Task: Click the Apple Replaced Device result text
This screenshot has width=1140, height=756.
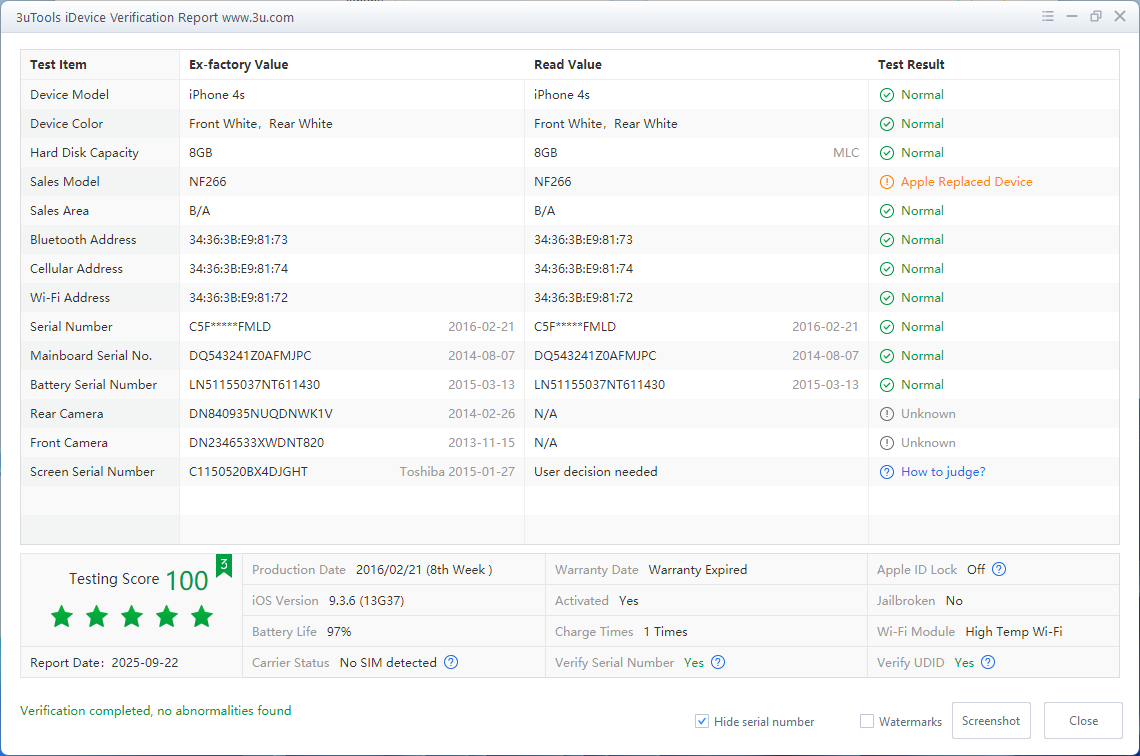Action: (x=966, y=182)
